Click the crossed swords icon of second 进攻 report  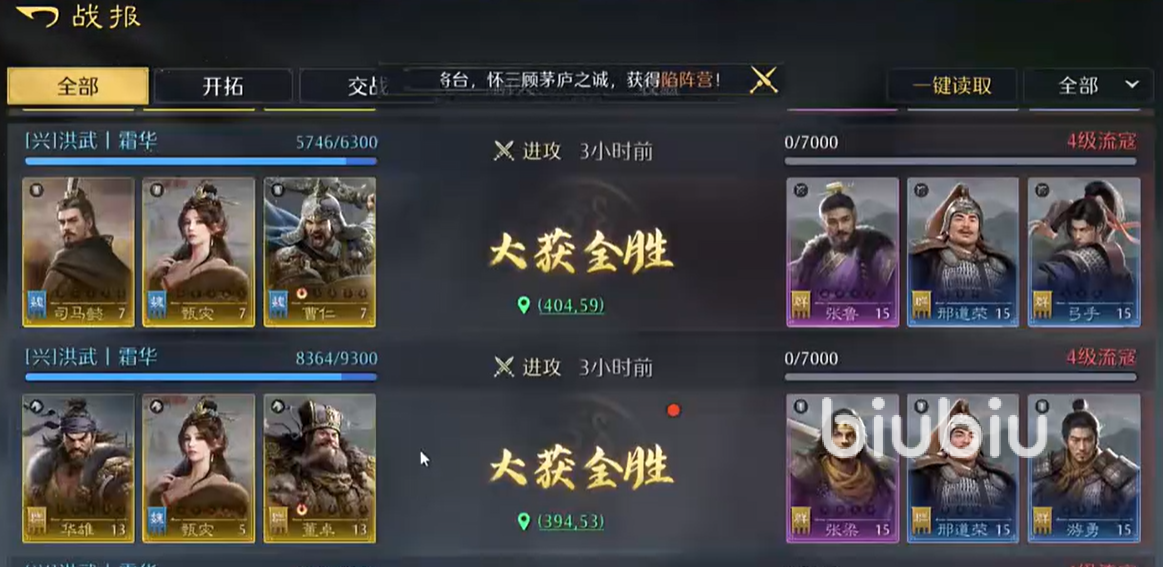[x=504, y=367]
